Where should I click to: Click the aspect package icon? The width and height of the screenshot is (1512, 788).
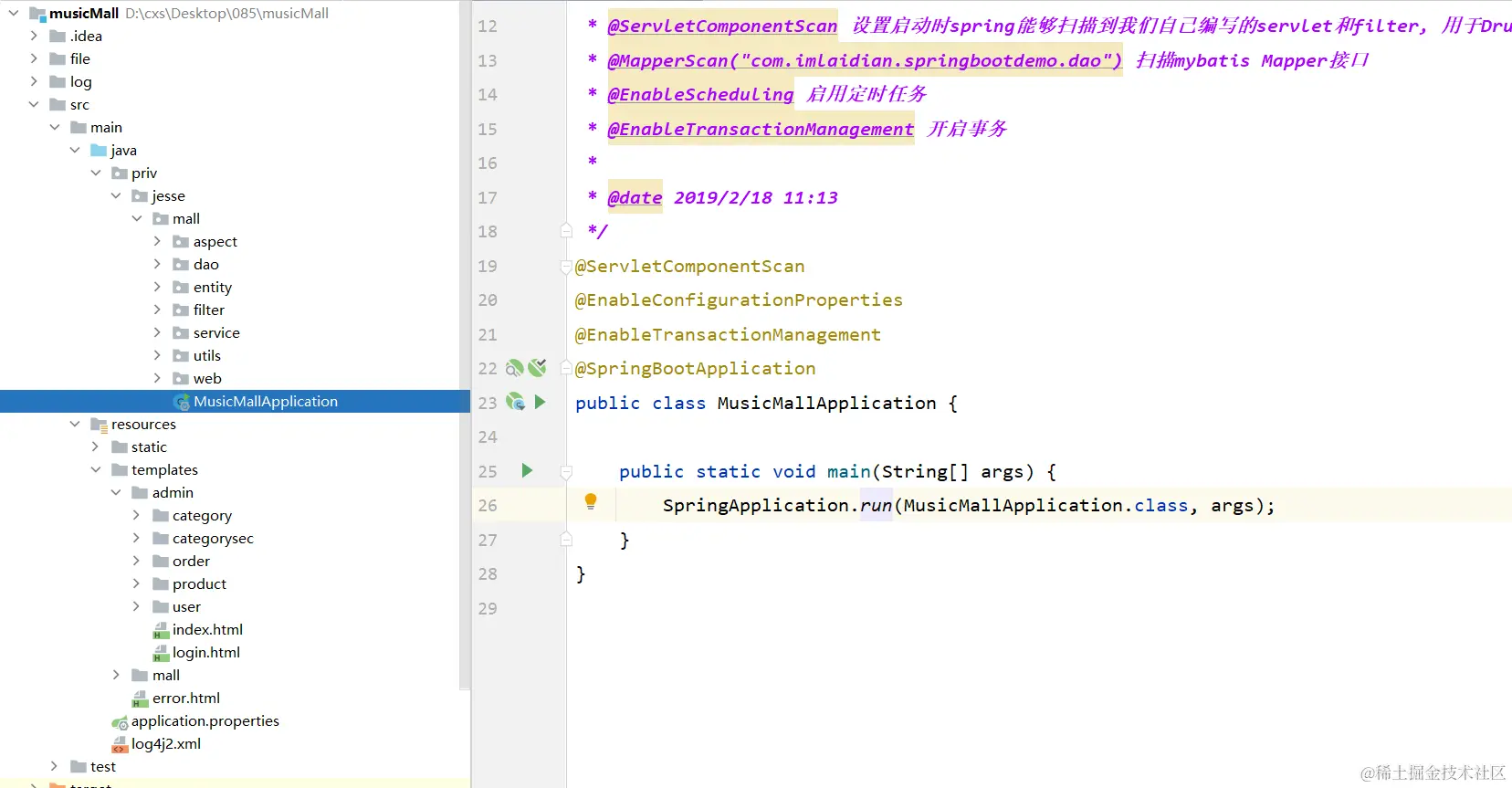tap(181, 242)
